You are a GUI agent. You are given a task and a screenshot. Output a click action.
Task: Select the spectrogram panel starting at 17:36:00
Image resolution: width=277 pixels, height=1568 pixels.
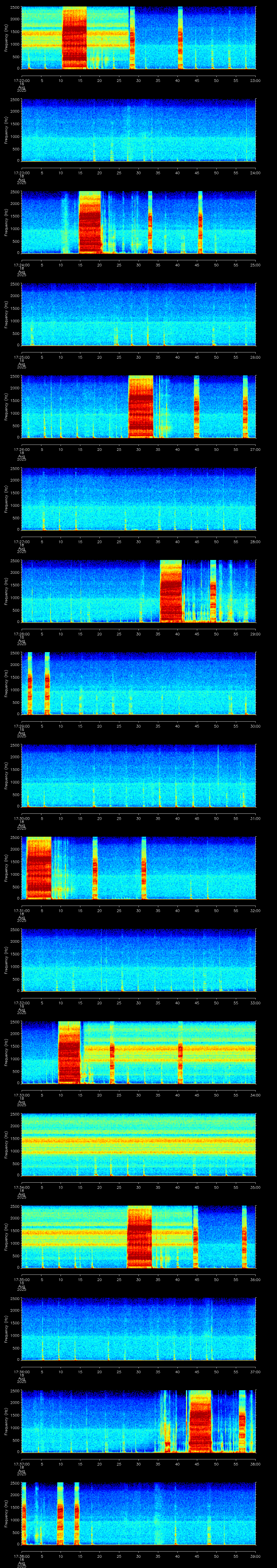[x=138, y=1329]
